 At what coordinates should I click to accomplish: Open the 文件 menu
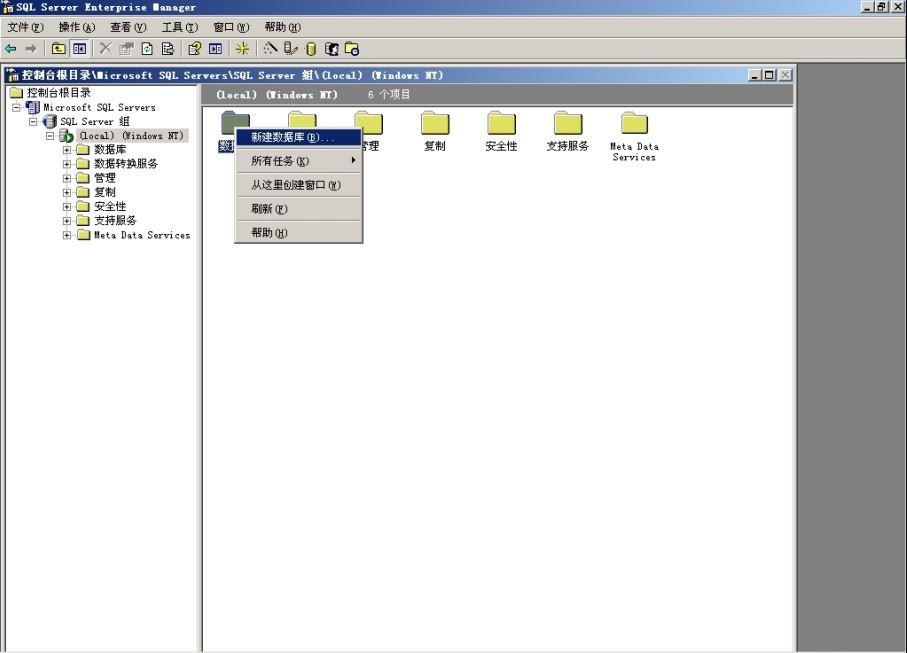coord(25,27)
